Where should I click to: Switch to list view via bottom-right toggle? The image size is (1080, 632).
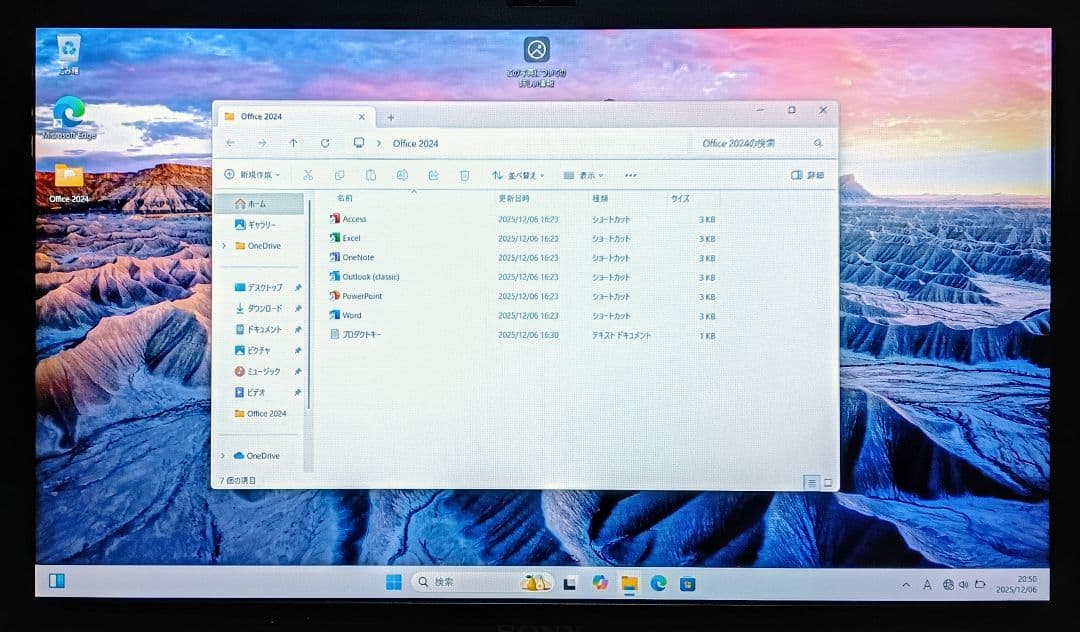click(826, 481)
